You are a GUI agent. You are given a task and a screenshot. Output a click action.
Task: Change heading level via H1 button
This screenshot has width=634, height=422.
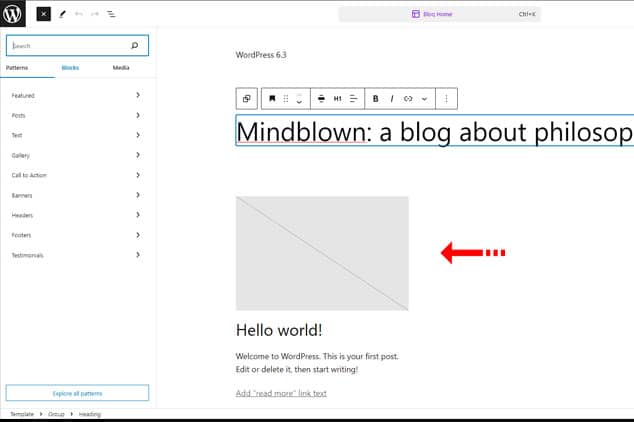(x=338, y=99)
